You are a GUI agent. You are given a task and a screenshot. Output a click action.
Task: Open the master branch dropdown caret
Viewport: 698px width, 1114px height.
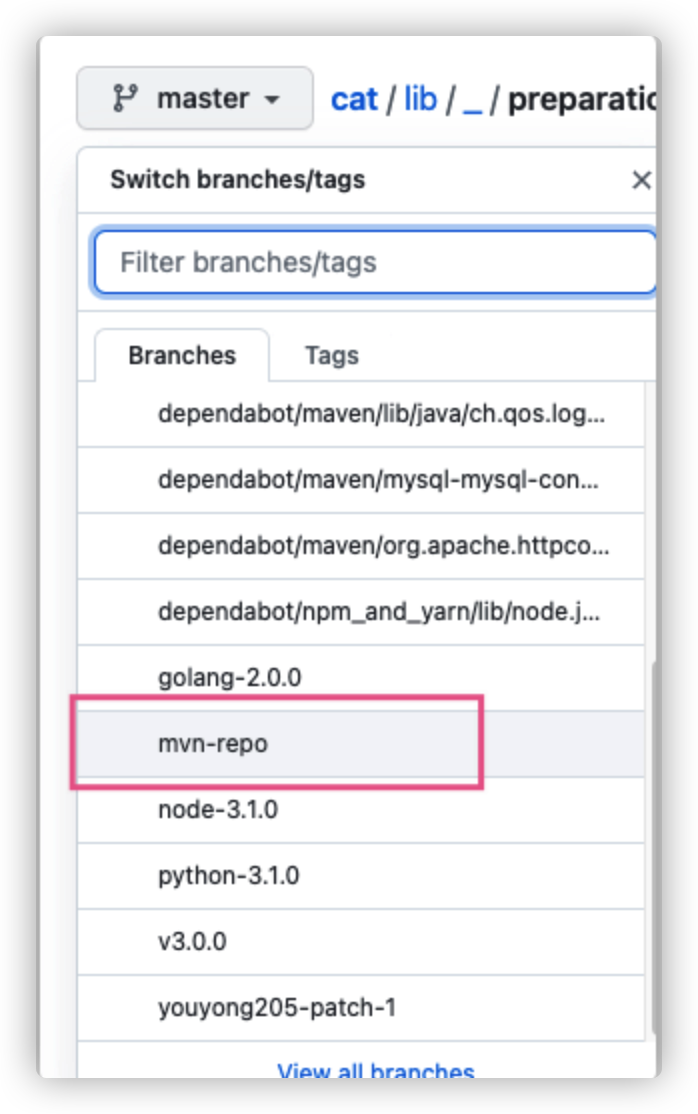point(271,100)
